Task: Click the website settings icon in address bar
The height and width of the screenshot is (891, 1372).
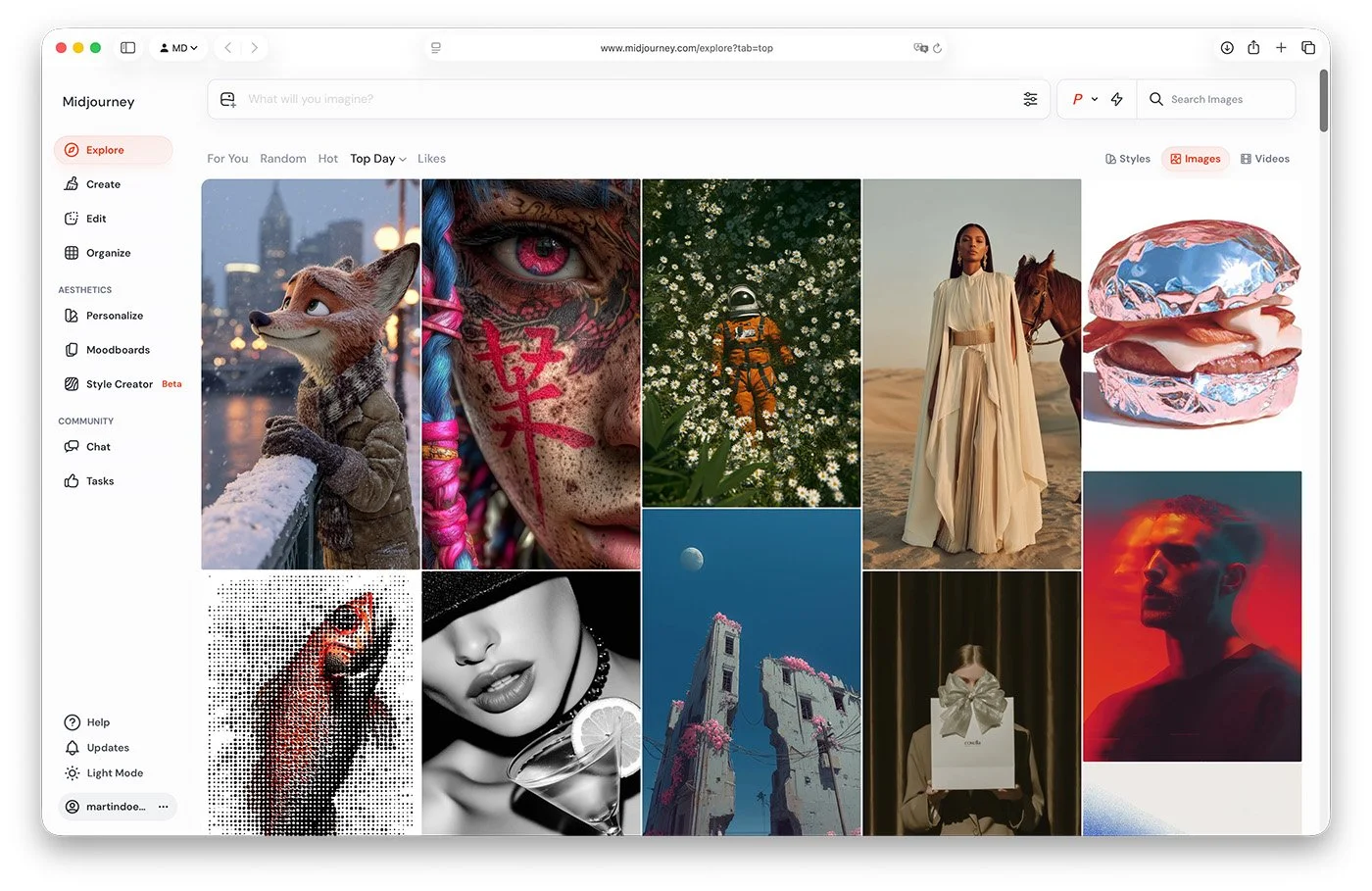Action: click(x=436, y=47)
